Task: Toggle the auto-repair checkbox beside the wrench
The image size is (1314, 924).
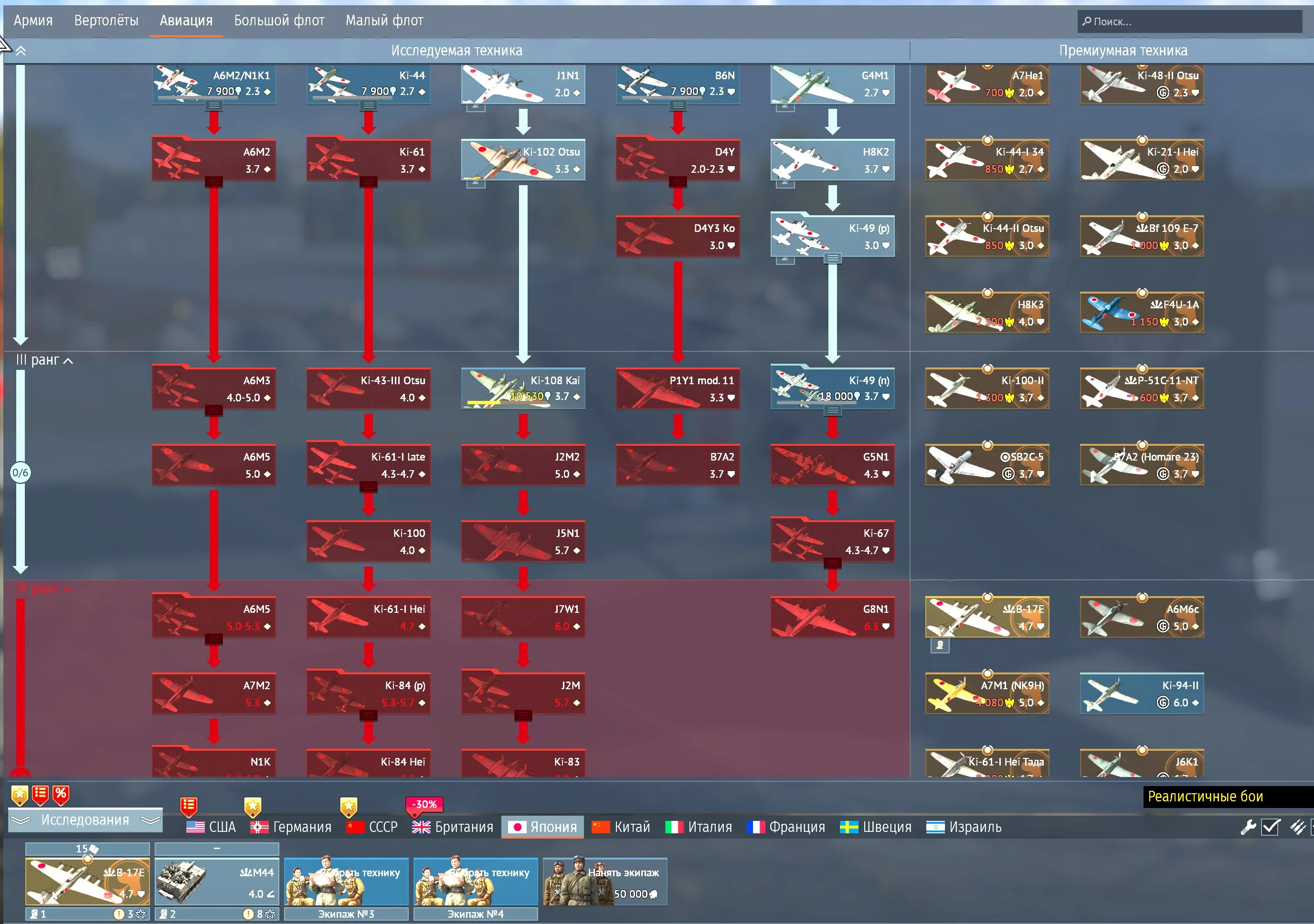Action: (1271, 827)
